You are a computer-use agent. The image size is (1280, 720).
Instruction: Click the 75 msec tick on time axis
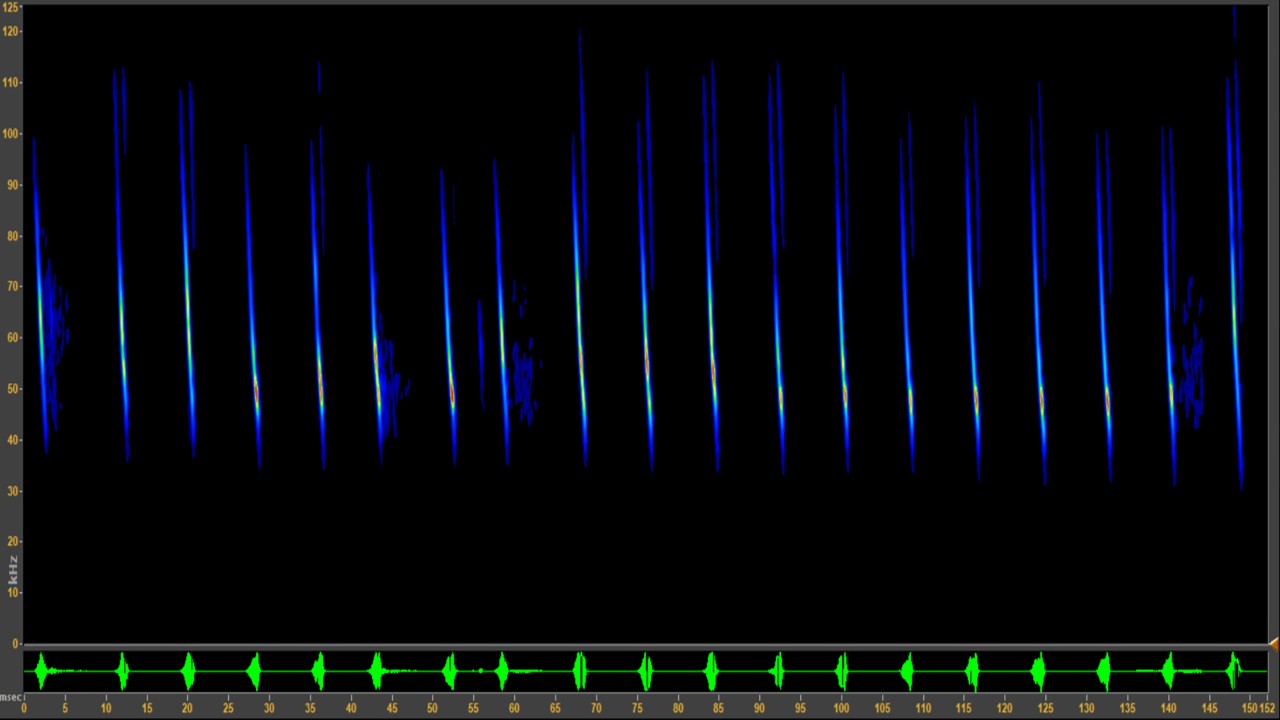tap(636, 708)
